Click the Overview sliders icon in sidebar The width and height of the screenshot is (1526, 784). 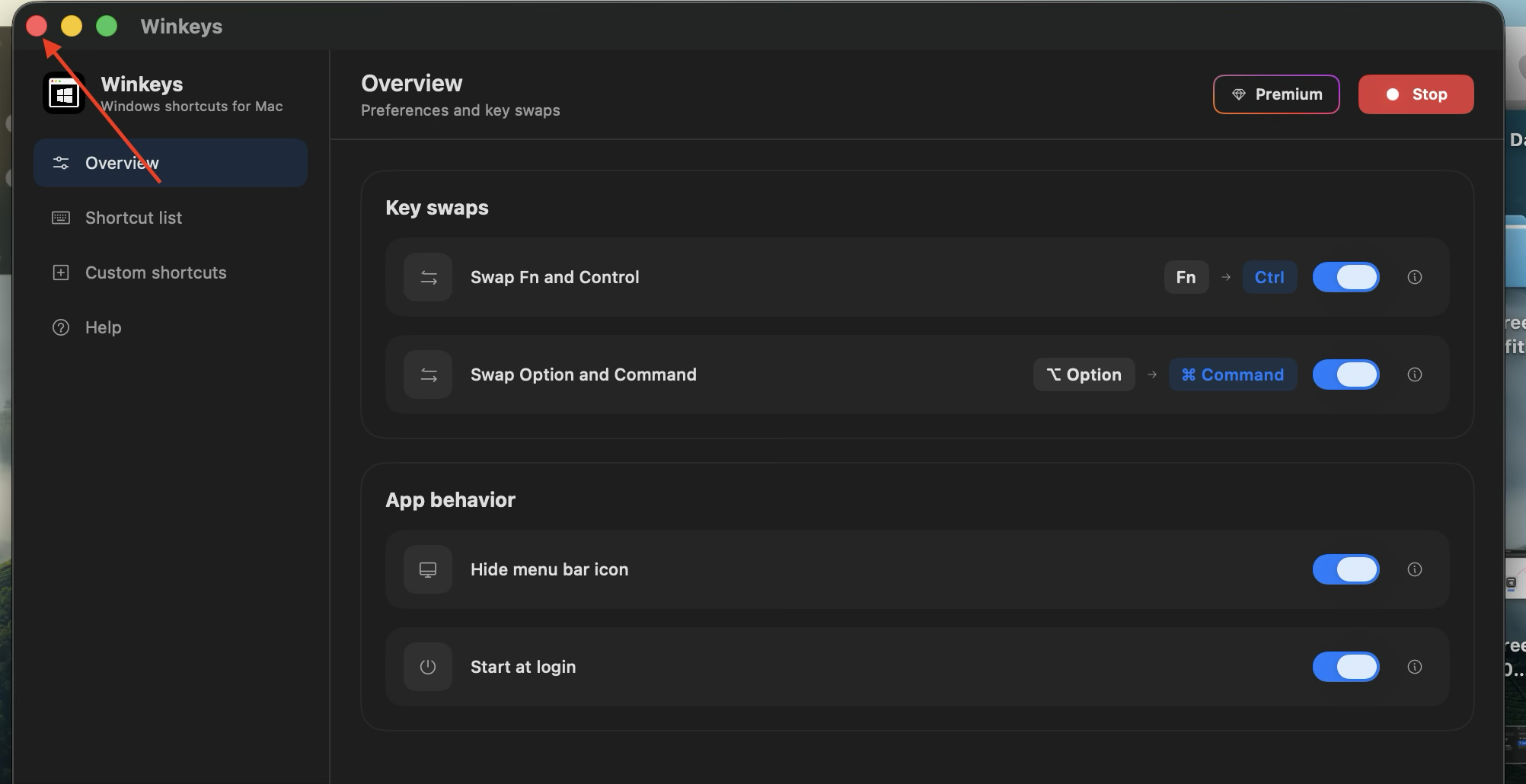coord(61,163)
